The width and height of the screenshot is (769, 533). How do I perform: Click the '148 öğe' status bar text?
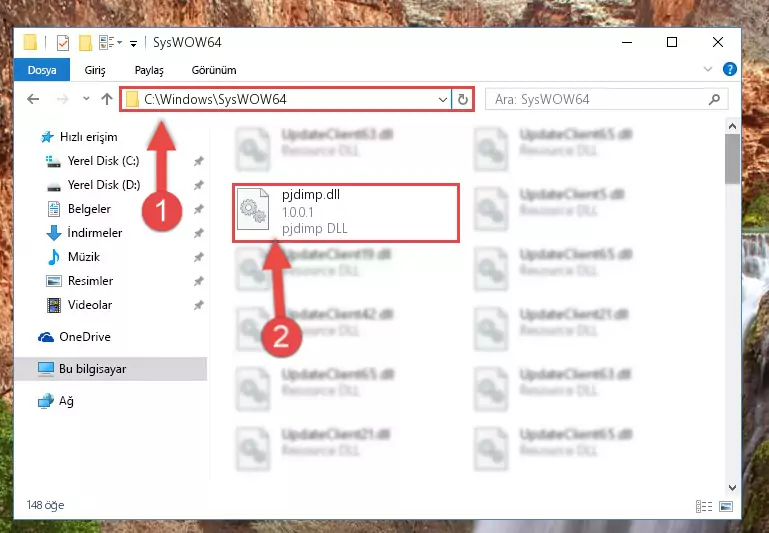[x=45, y=505]
